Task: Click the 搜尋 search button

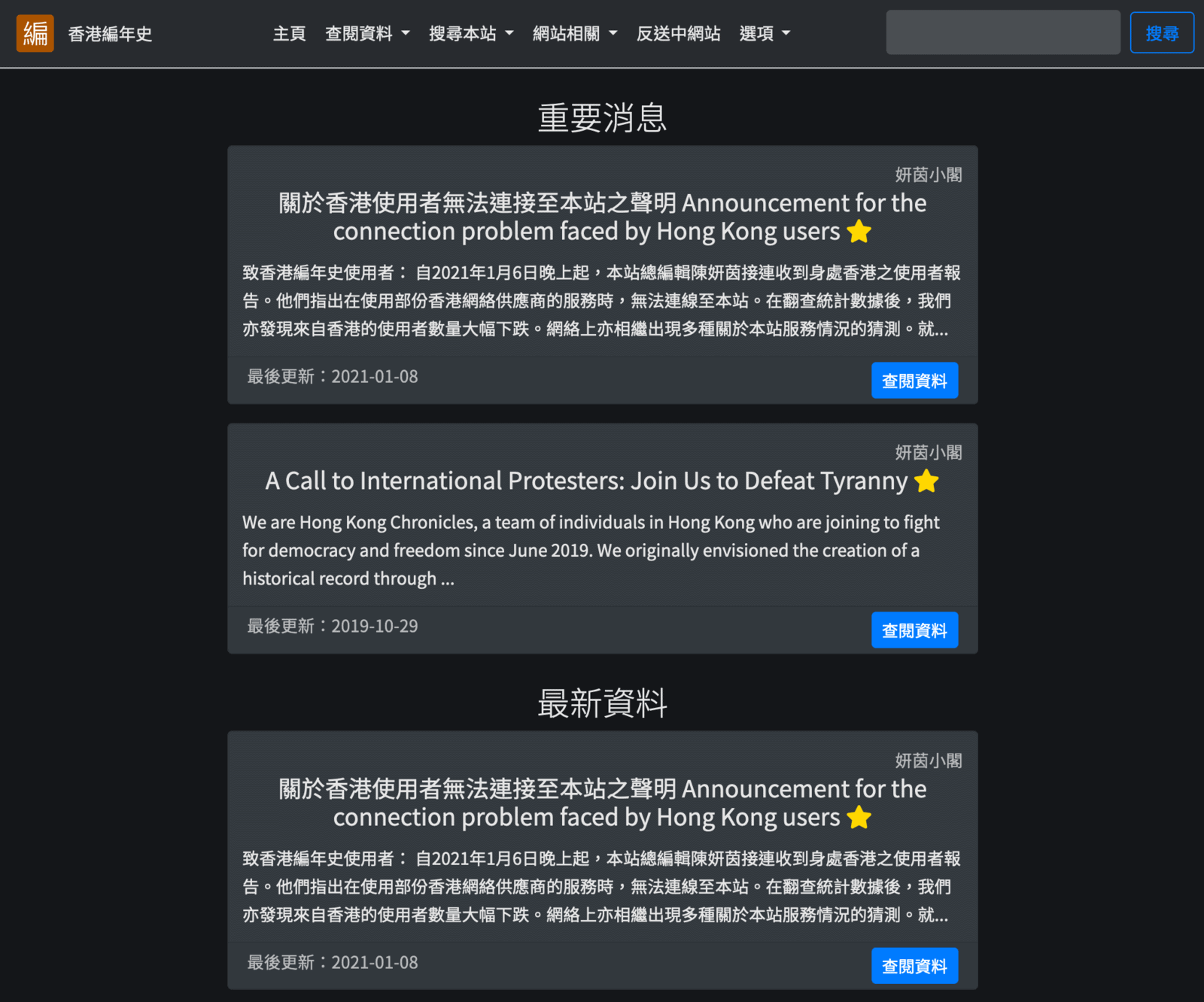Action: (1161, 33)
